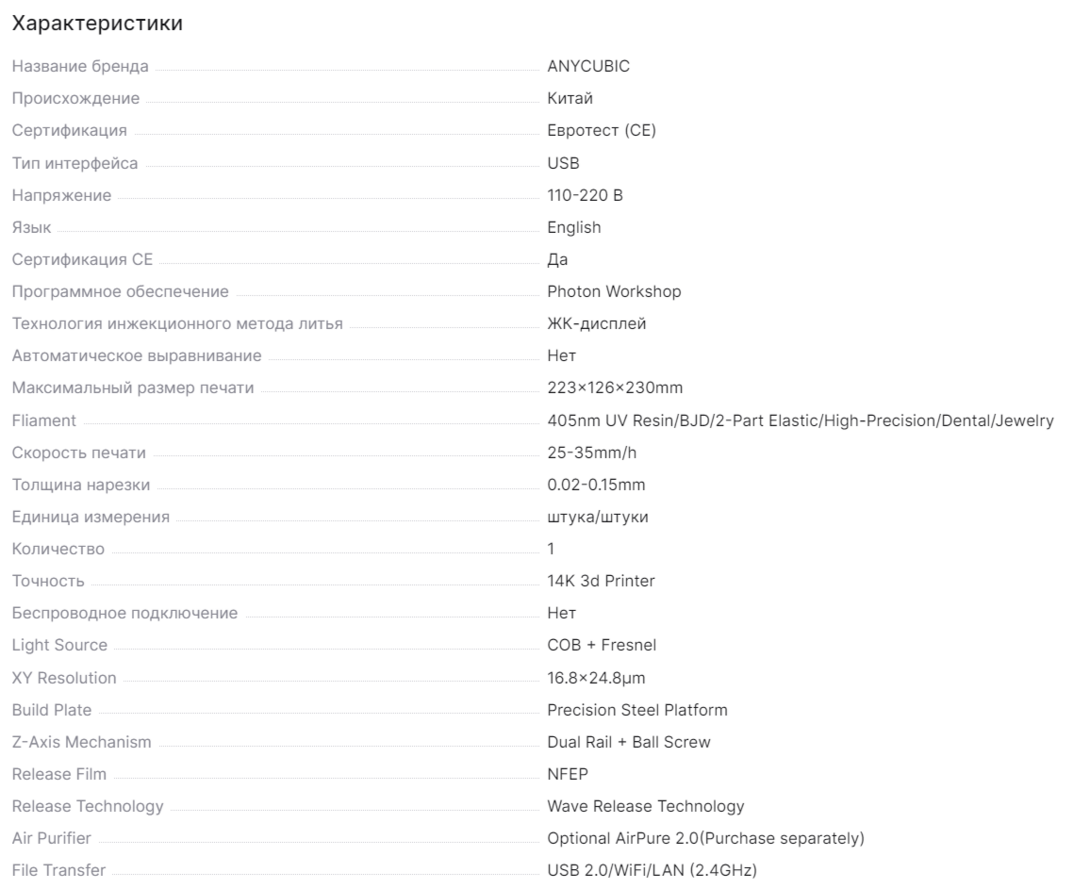Click the Характеристики section heading
1090x889 pixels.
point(97,24)
